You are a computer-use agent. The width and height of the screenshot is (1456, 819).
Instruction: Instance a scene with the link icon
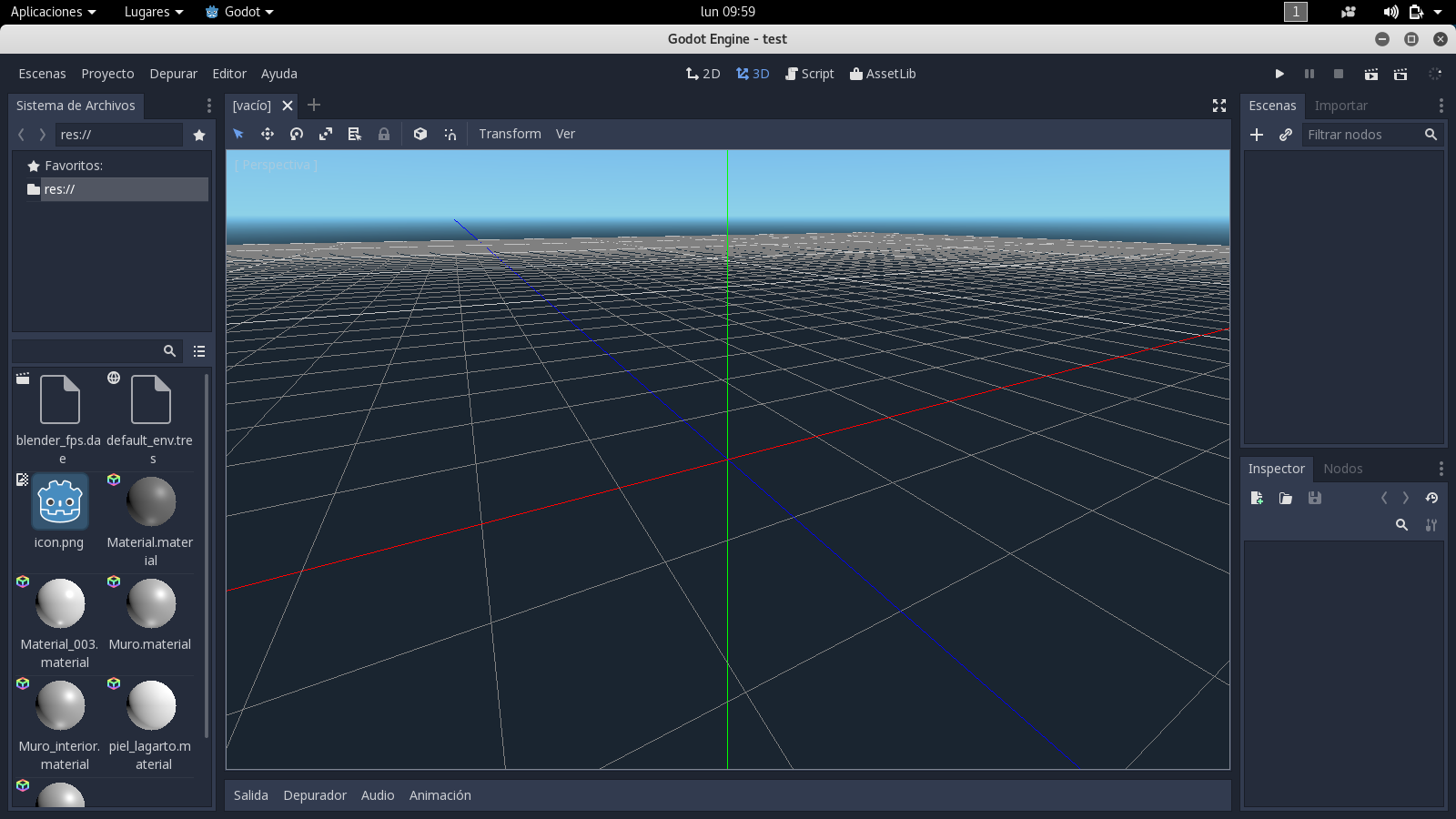(1286, 135)
